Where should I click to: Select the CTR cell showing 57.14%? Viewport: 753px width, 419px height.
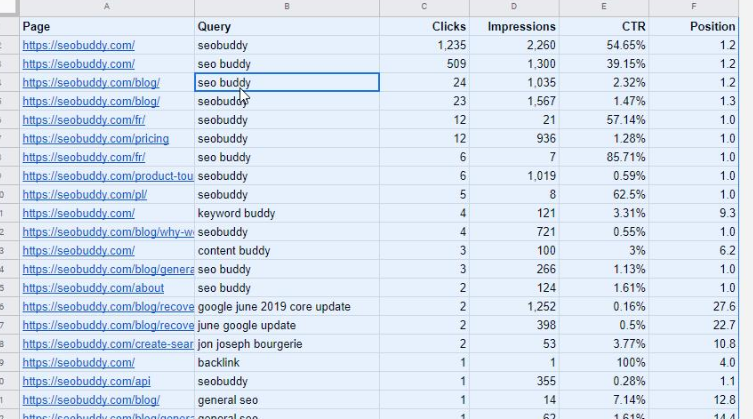coord(604,120)
